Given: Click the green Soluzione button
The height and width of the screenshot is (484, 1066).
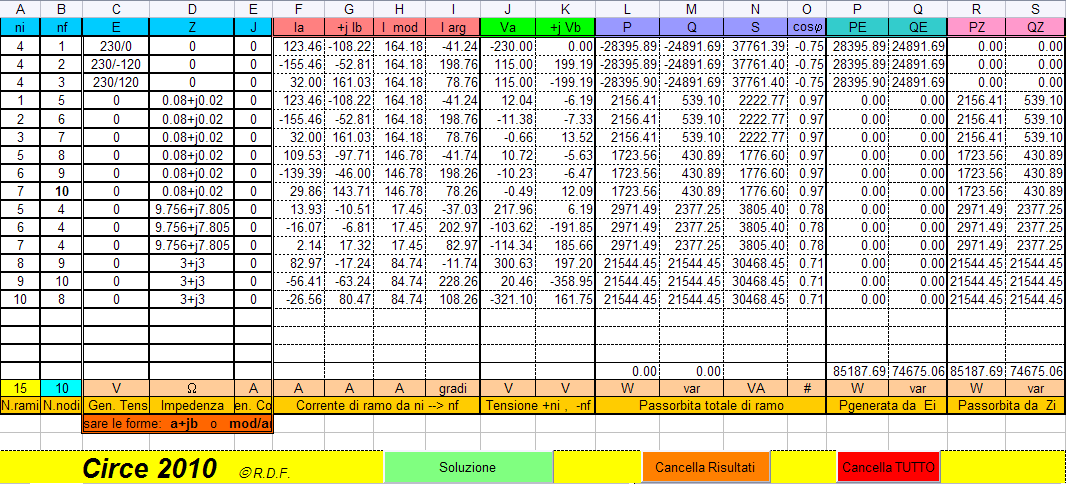Looking at the screenshot, I should (468, 467).
